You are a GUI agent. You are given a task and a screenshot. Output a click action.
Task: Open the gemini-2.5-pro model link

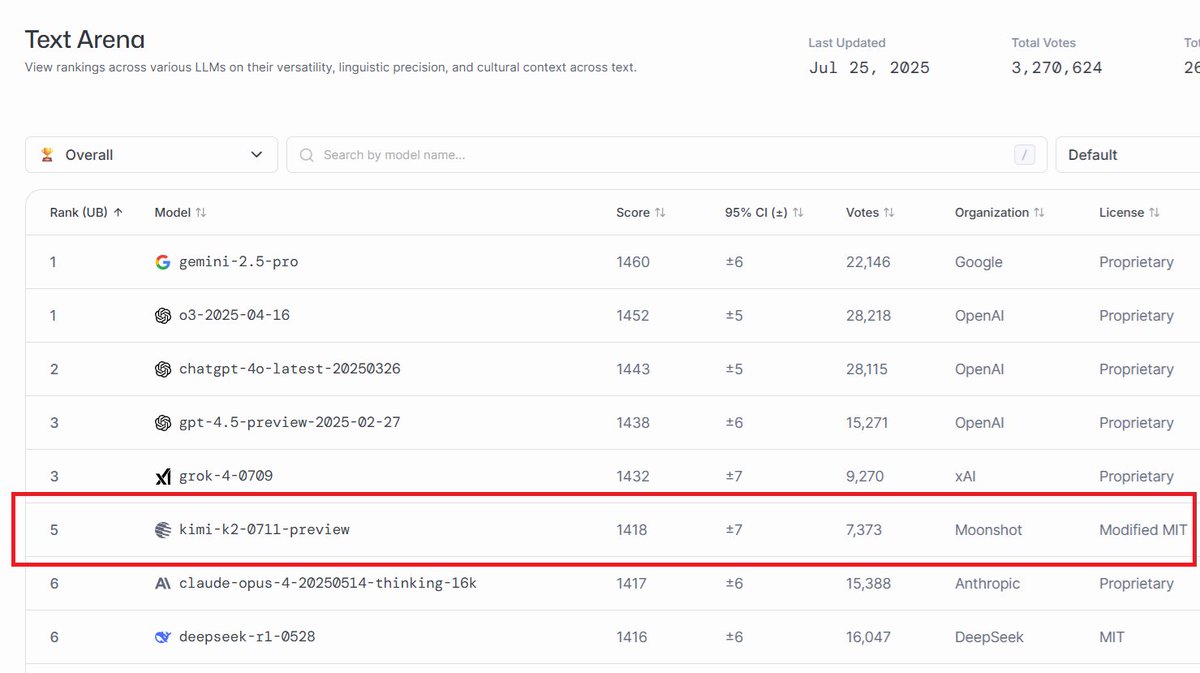(239, 262)
